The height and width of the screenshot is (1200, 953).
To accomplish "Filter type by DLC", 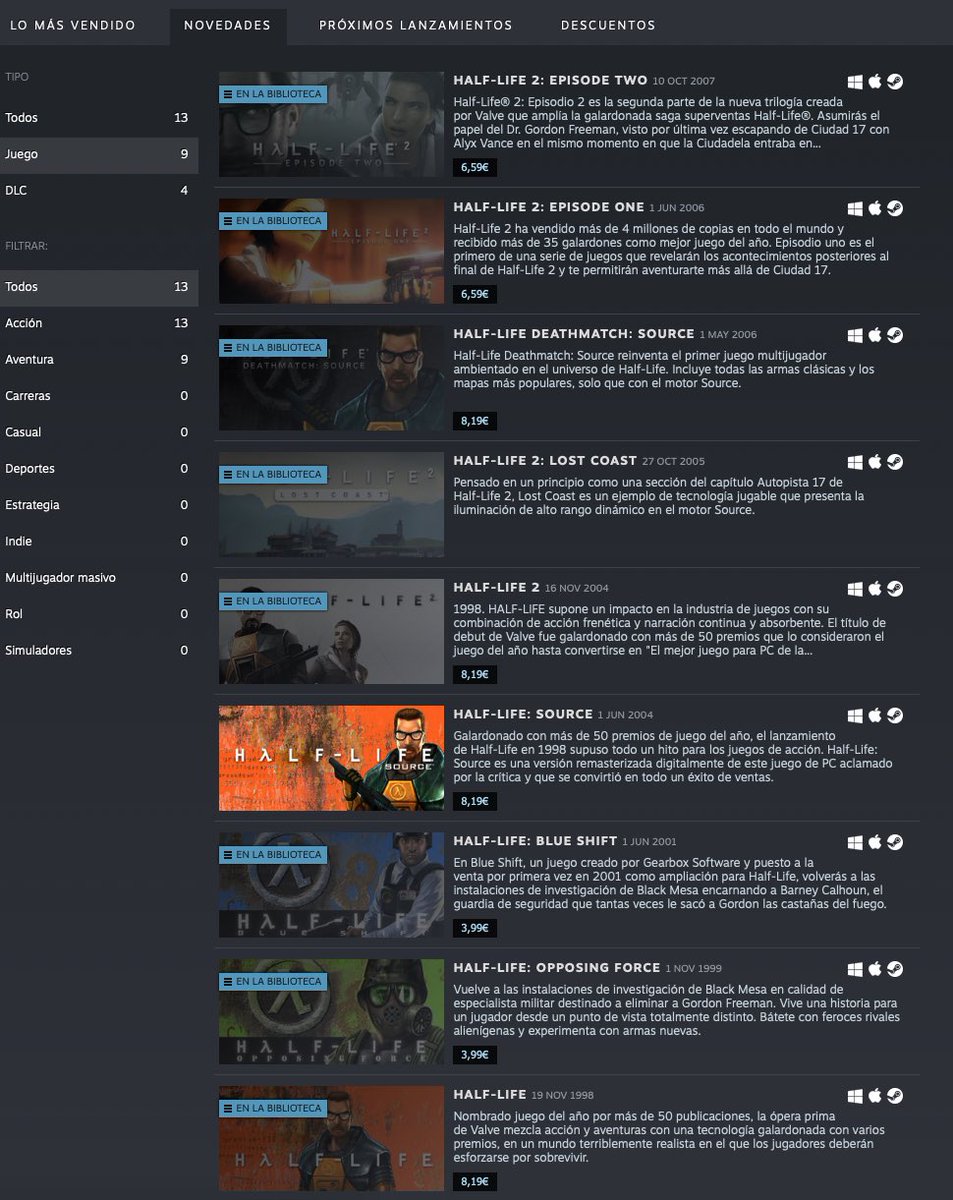I will pyautogui.click(x=98, y=190).
